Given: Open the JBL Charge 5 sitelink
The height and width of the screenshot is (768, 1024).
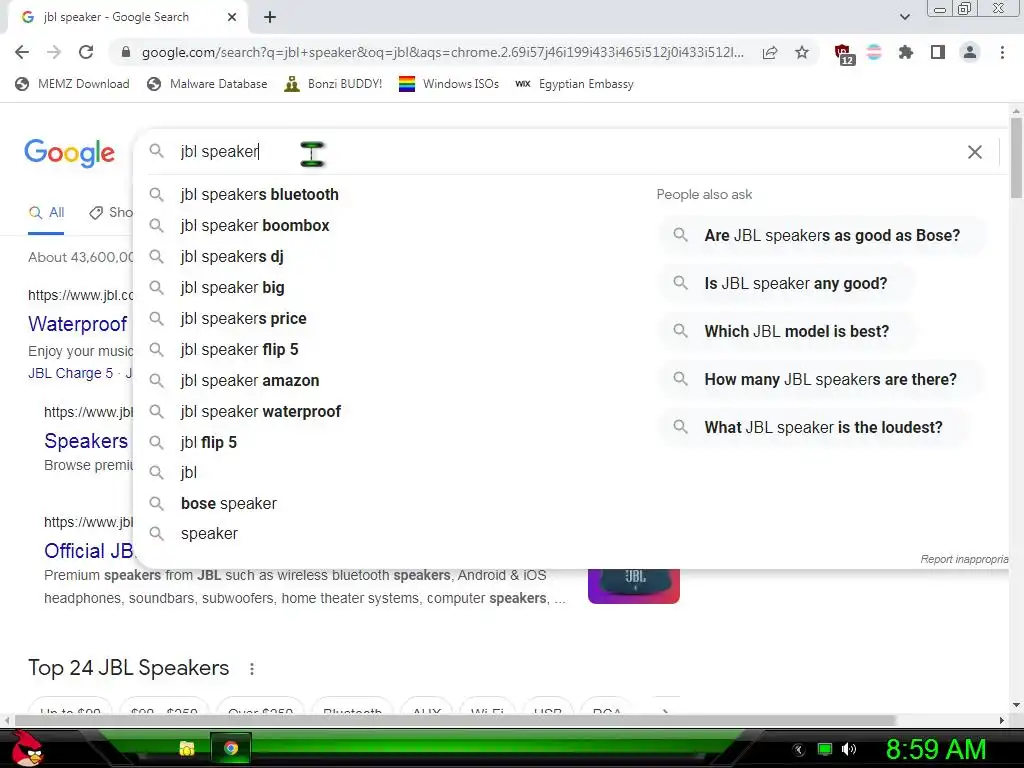Looking at the screenshot, I should pos(71,373).
